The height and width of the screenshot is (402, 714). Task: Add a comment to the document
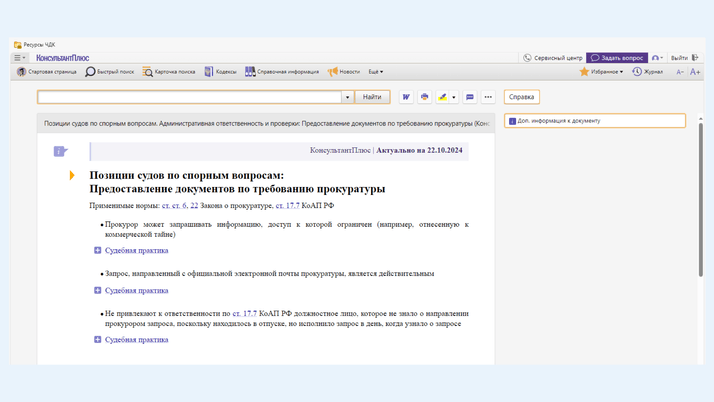tap(469, 97)
